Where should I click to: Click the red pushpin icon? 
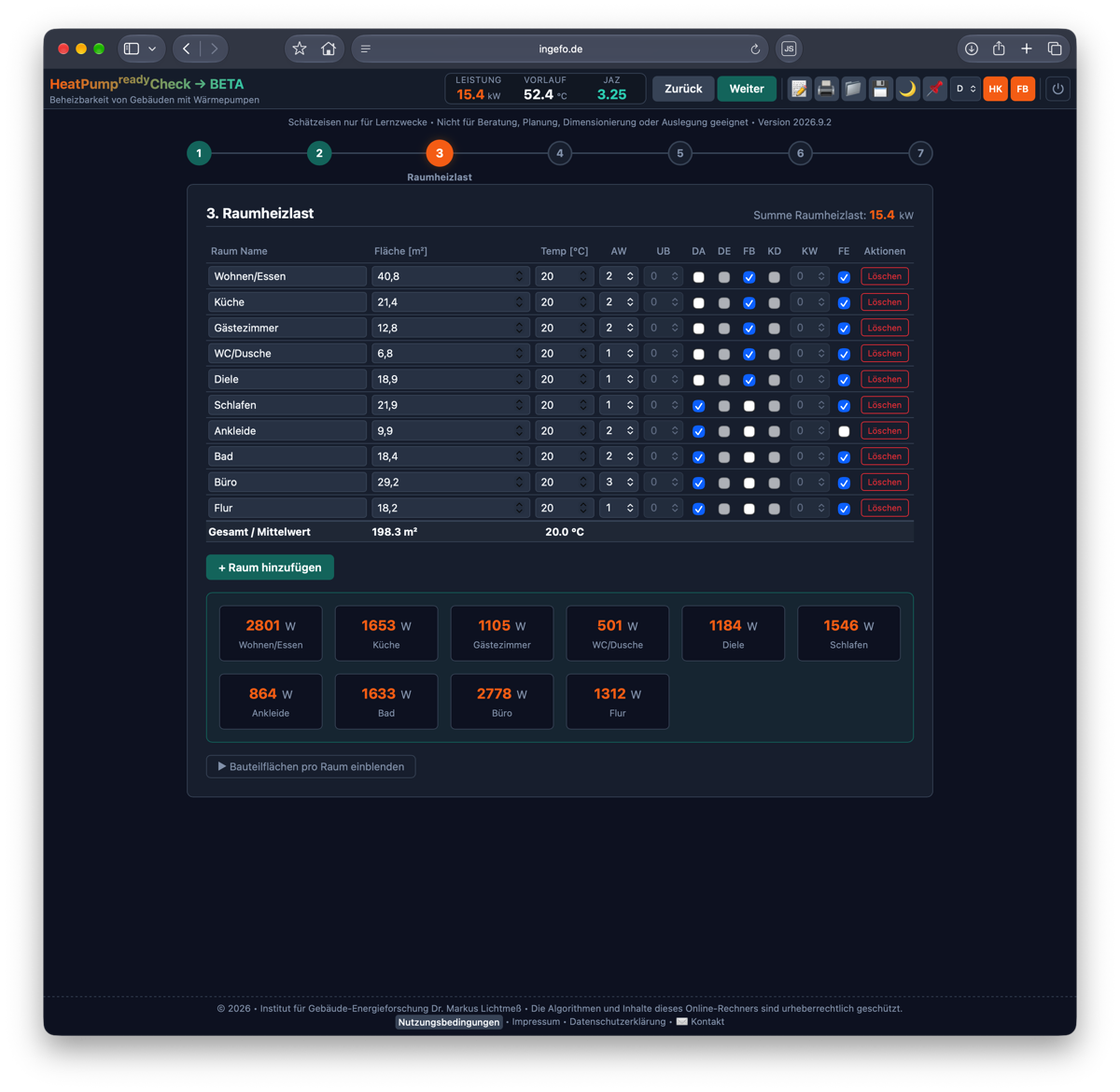coord(934,89)
